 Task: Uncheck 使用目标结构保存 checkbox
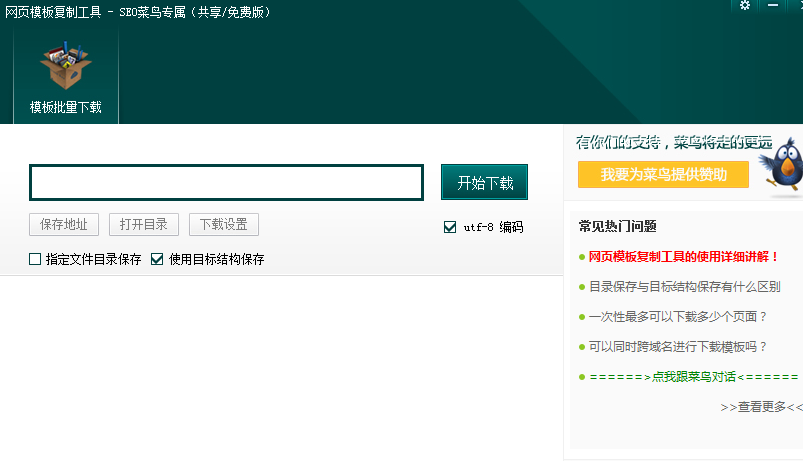pyautogui.click(x=157, y=259)
